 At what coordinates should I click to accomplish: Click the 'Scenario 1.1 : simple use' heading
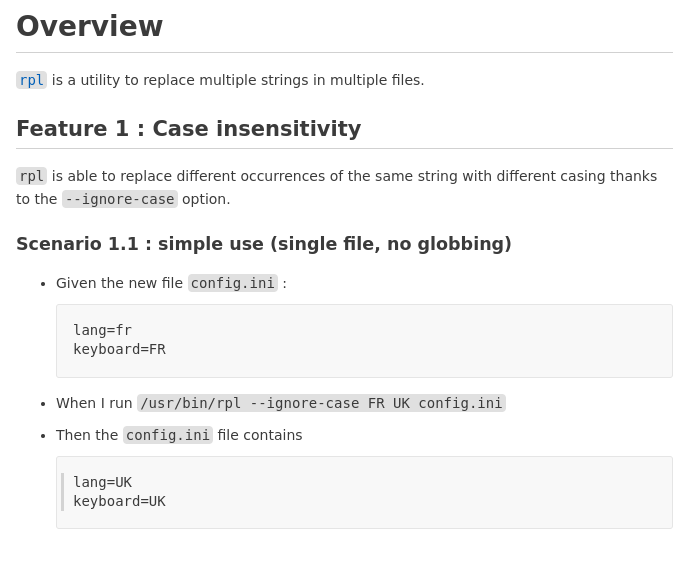pyautogui.click(x=263, y=244)
